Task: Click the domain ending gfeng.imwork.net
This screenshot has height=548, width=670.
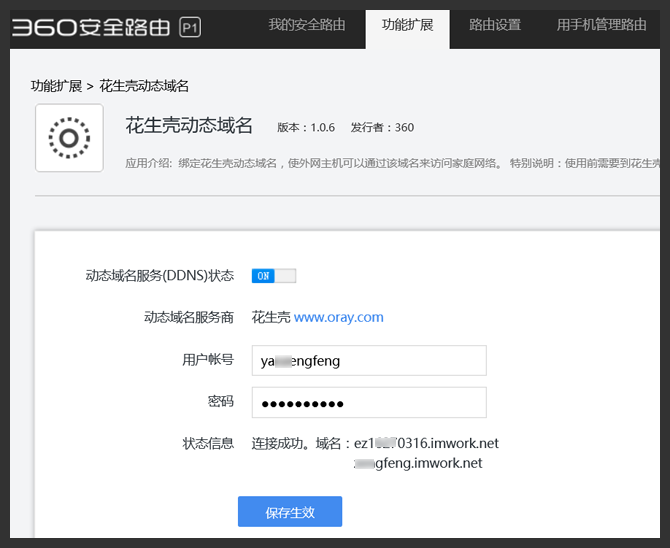Action: pos(418,463)
